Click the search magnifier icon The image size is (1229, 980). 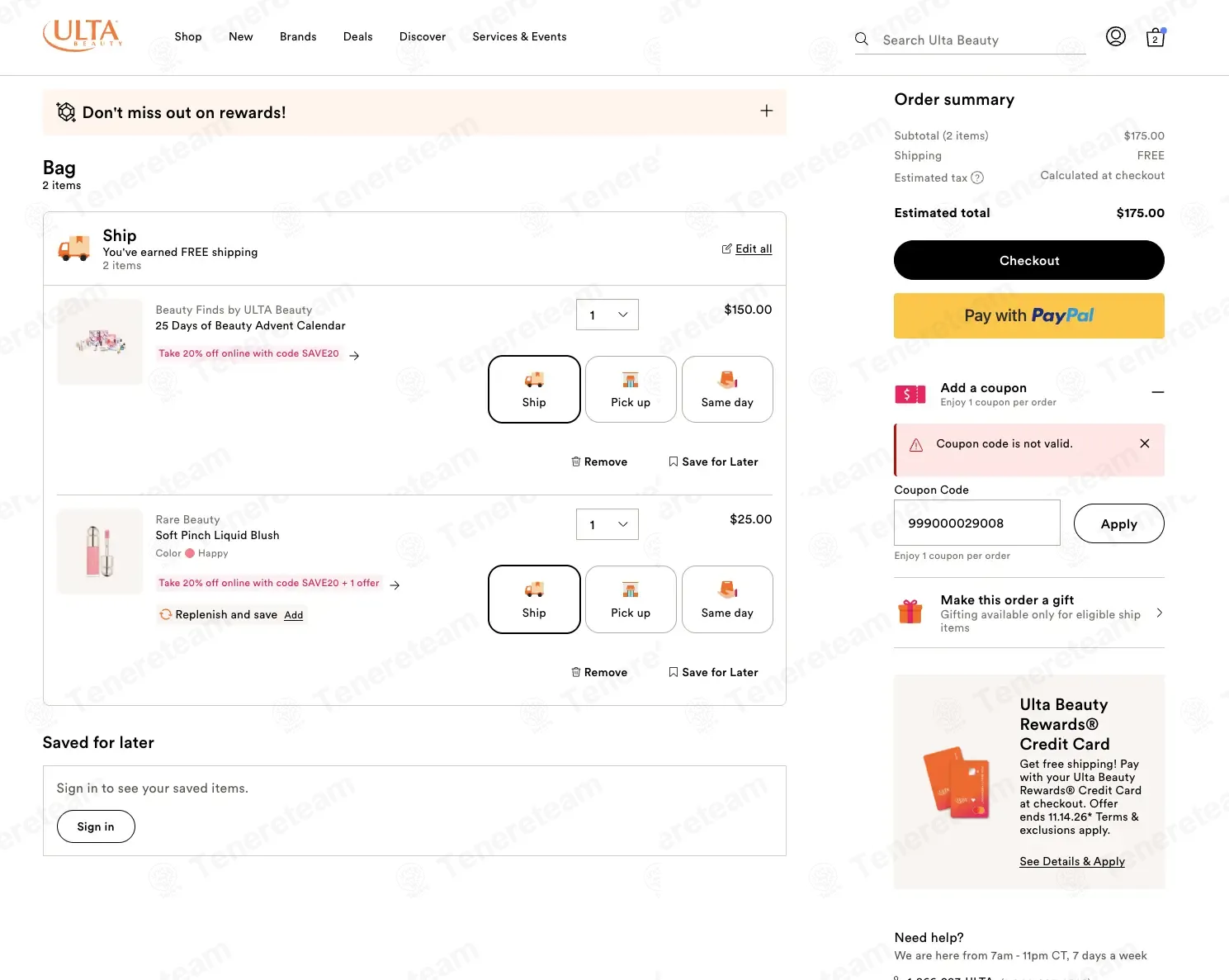(x=862, y=40)
